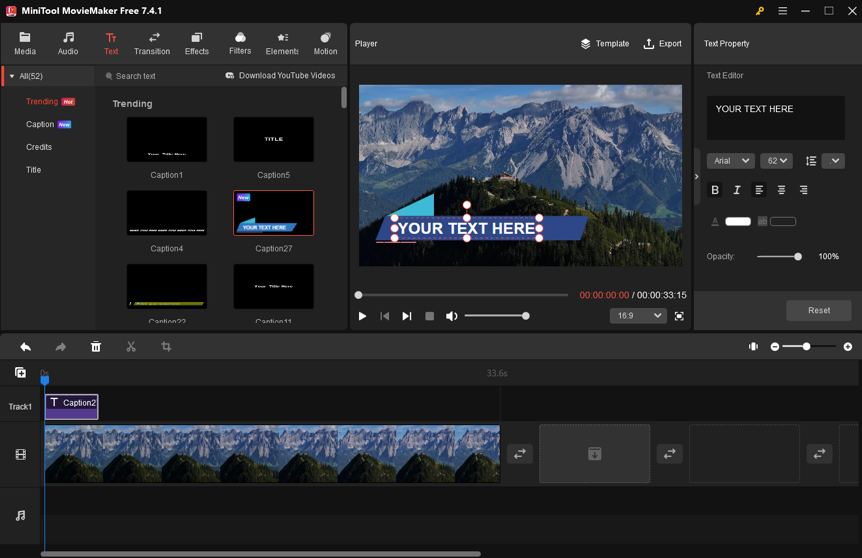
Task: Open the Arial font dropdown
Action: coord(730,161)
